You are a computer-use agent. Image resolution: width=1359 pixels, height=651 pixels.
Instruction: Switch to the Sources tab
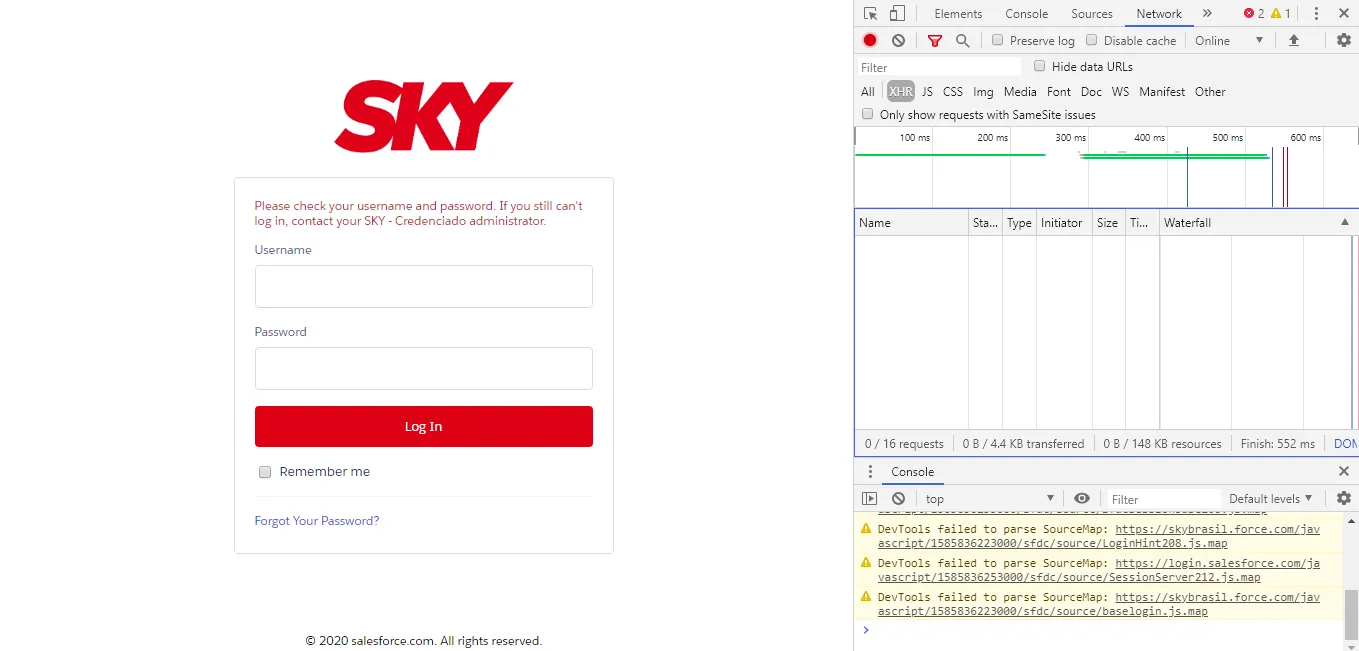(1092, 14)
